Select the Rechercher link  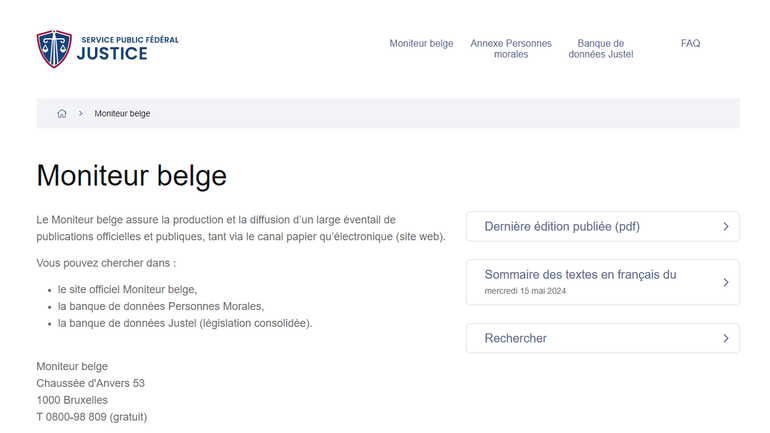coord(515,339)
